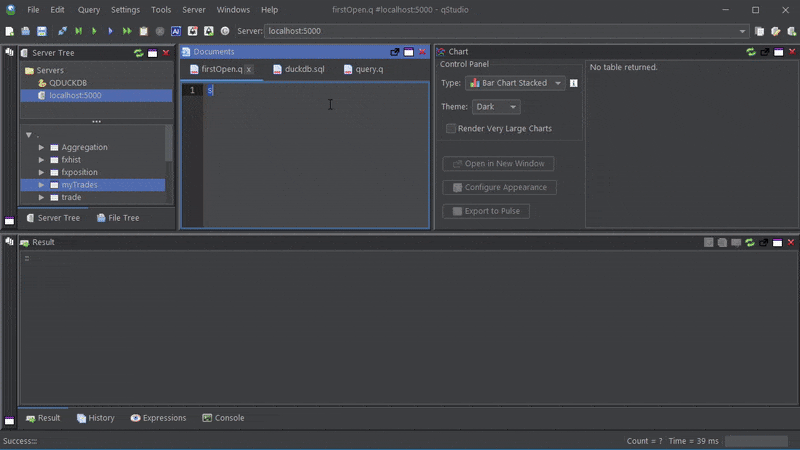Screen dimensions: 800x450
Task: Open the chart Type dropdown
Action: tap(514, 83)
